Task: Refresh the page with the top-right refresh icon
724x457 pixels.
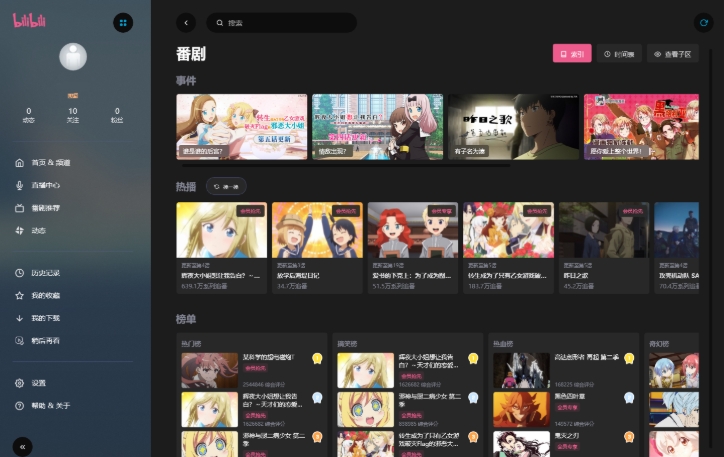Action: click(704, 23)
